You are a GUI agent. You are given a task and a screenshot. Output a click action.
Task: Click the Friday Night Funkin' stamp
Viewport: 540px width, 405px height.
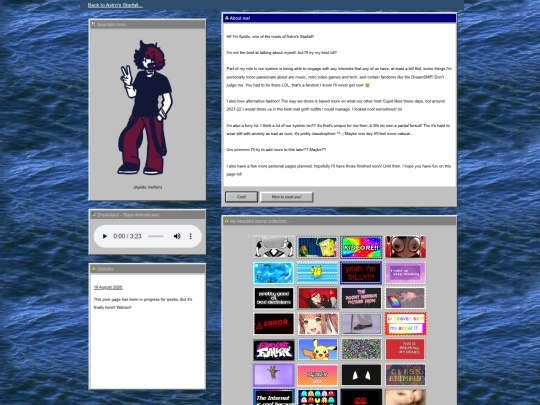click(274, 350)
